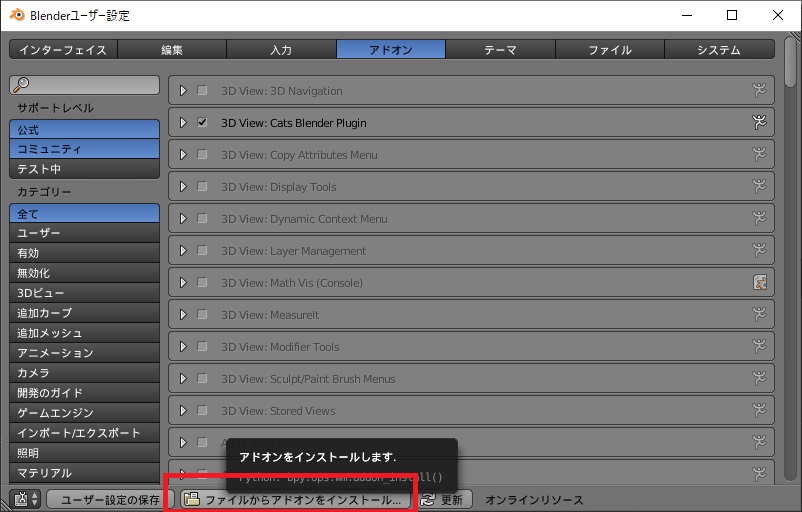The image size is (802, 512).
Task: Select ユーザー category
Action: point(84,233)
